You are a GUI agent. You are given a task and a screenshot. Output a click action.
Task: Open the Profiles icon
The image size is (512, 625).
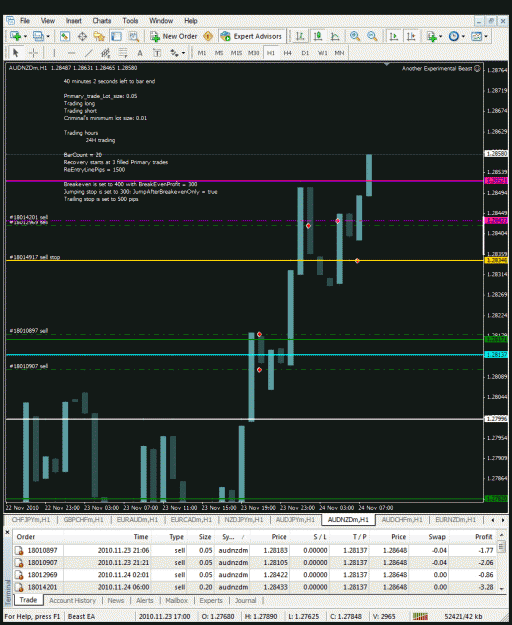click(x=38, y=36)
